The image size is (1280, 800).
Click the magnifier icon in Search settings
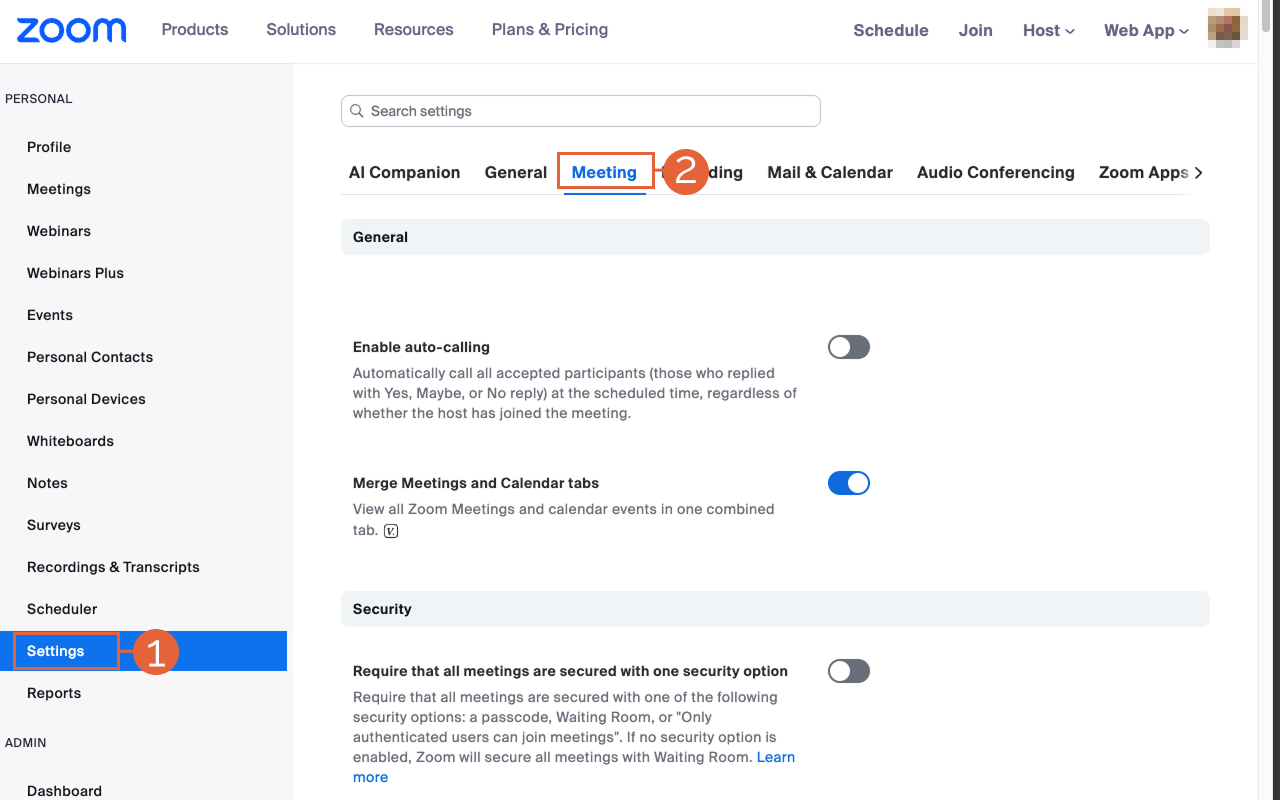click(357, 110)
